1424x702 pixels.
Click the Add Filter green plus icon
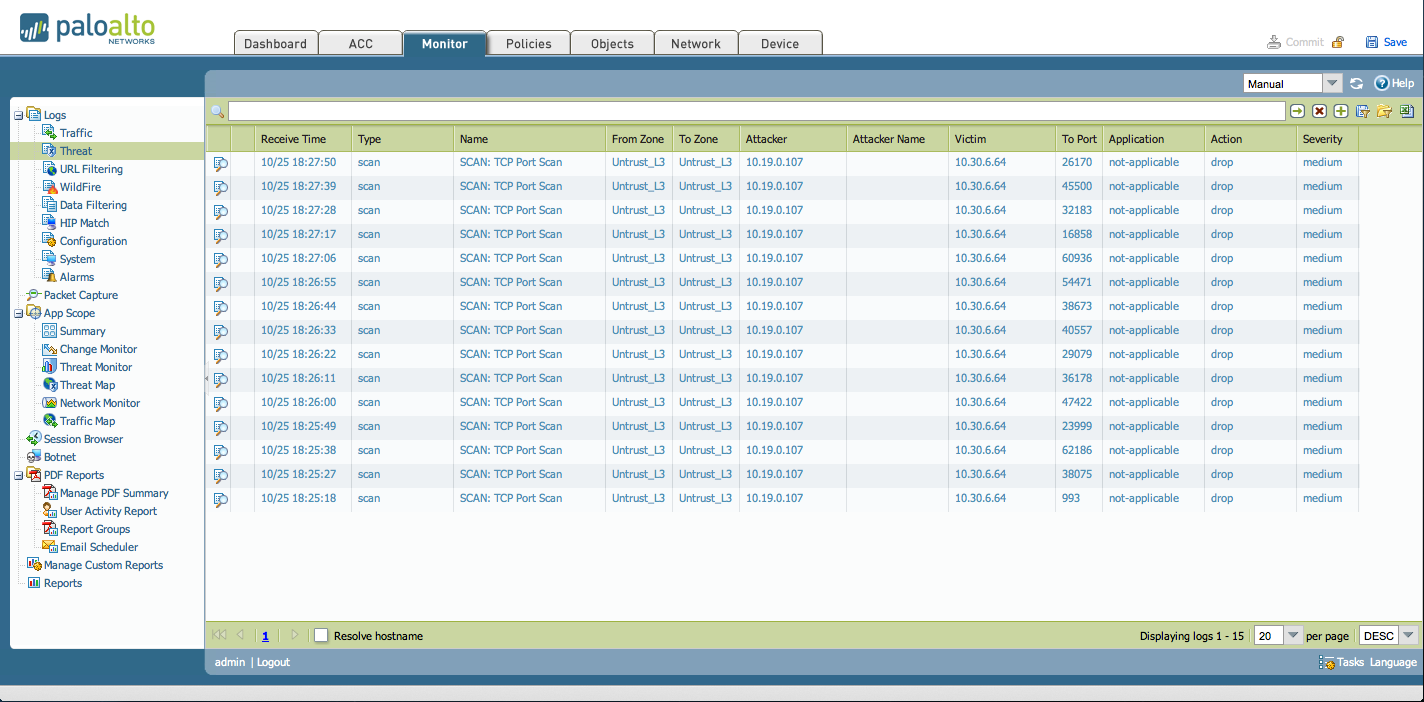1341,111
